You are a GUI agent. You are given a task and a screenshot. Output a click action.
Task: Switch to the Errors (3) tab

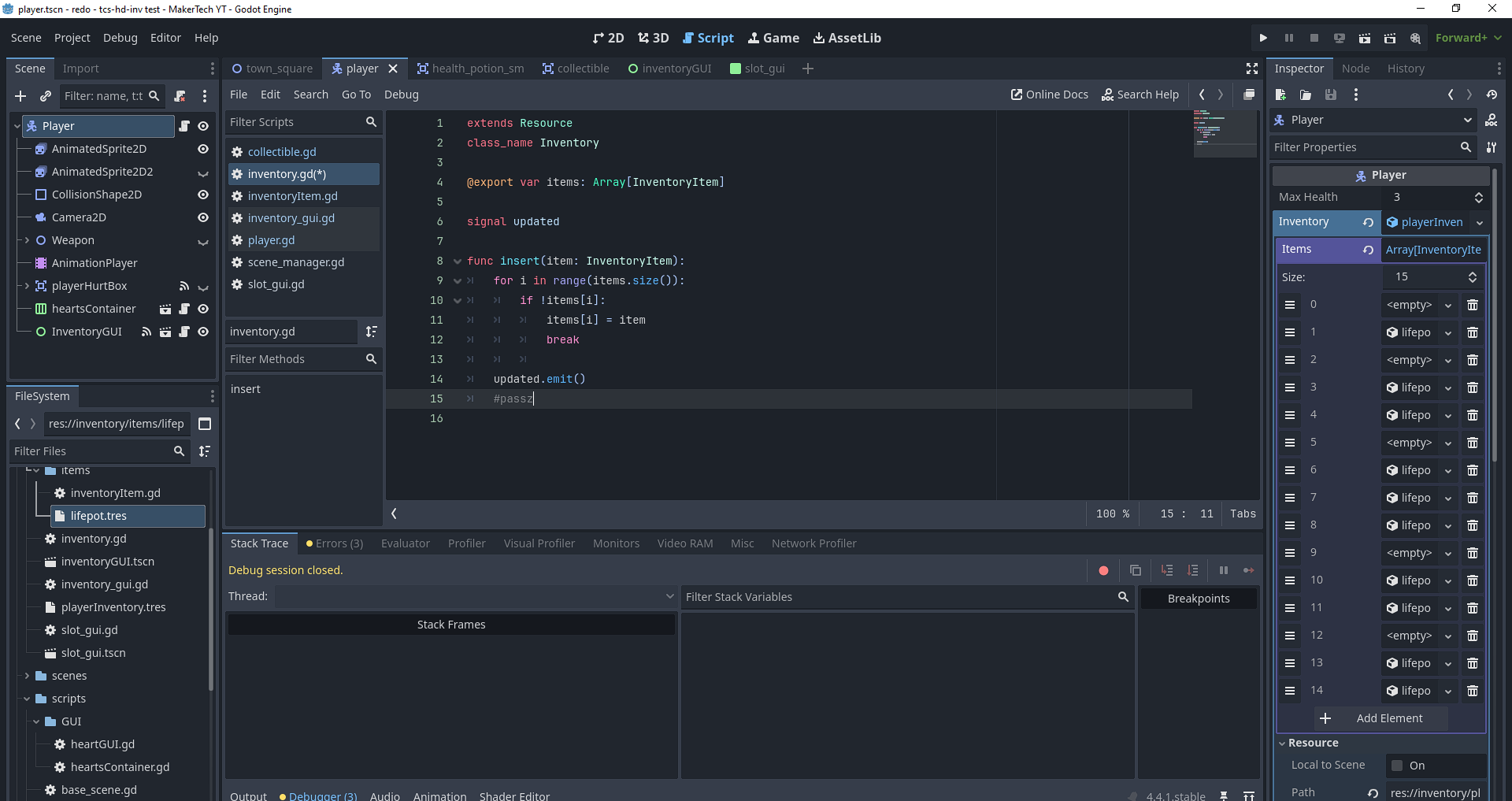tap(335, 543)
